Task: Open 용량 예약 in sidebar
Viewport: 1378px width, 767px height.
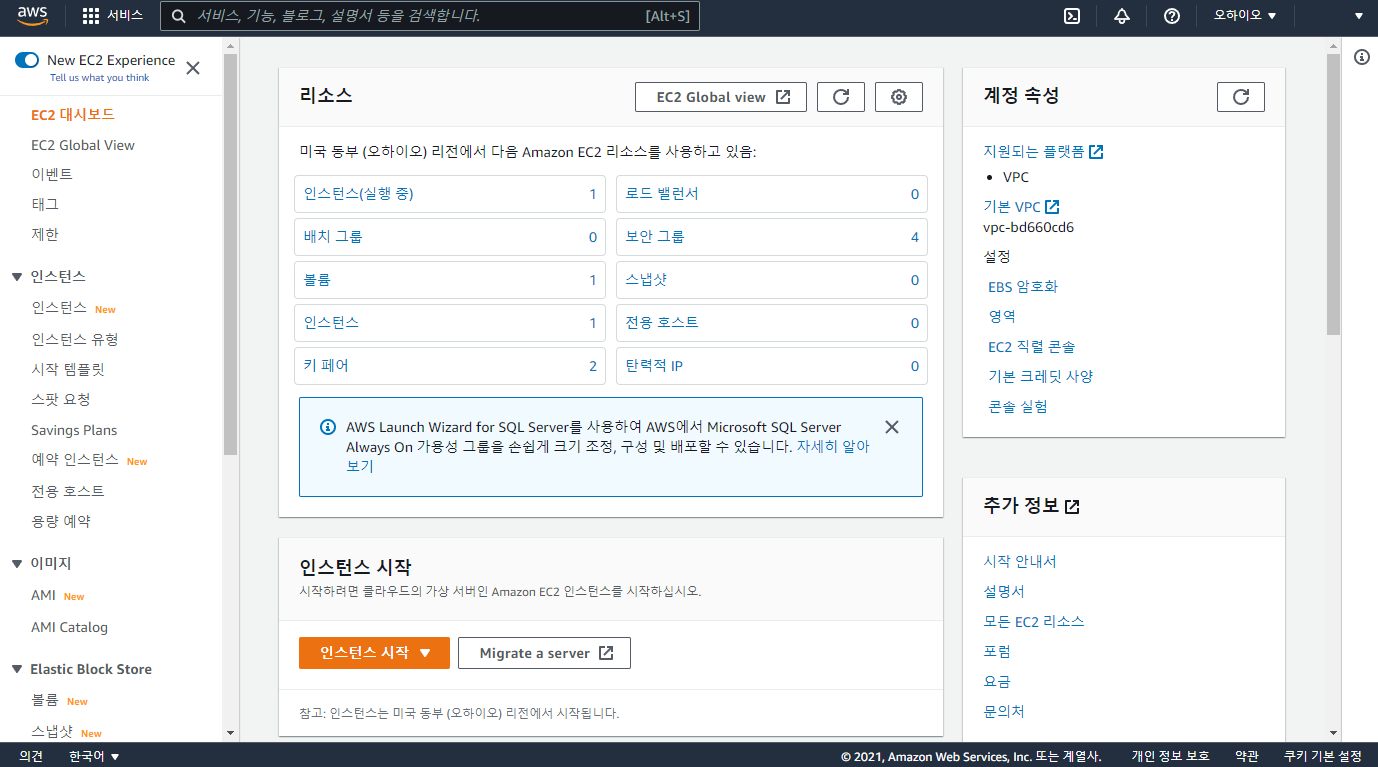Action: (61, 521)
